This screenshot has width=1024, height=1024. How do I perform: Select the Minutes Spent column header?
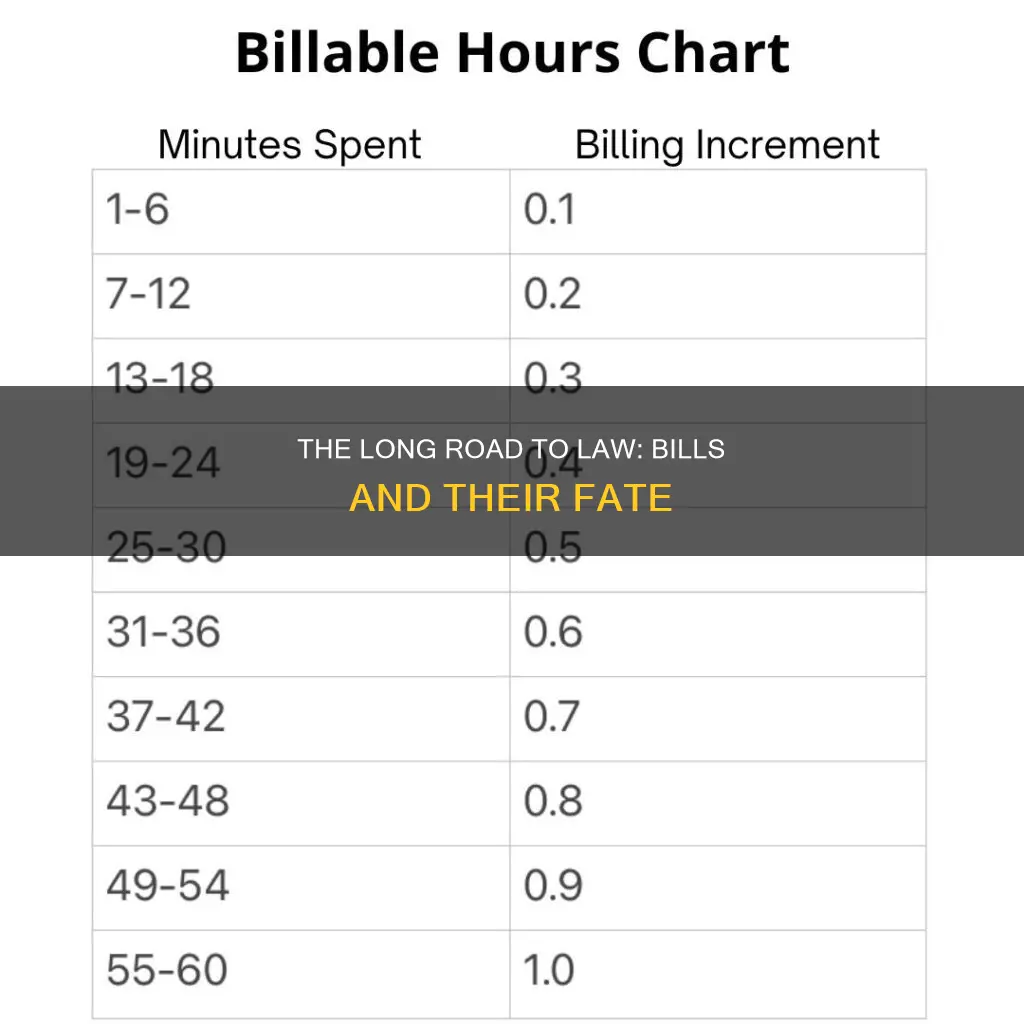(x=289, y=144)
